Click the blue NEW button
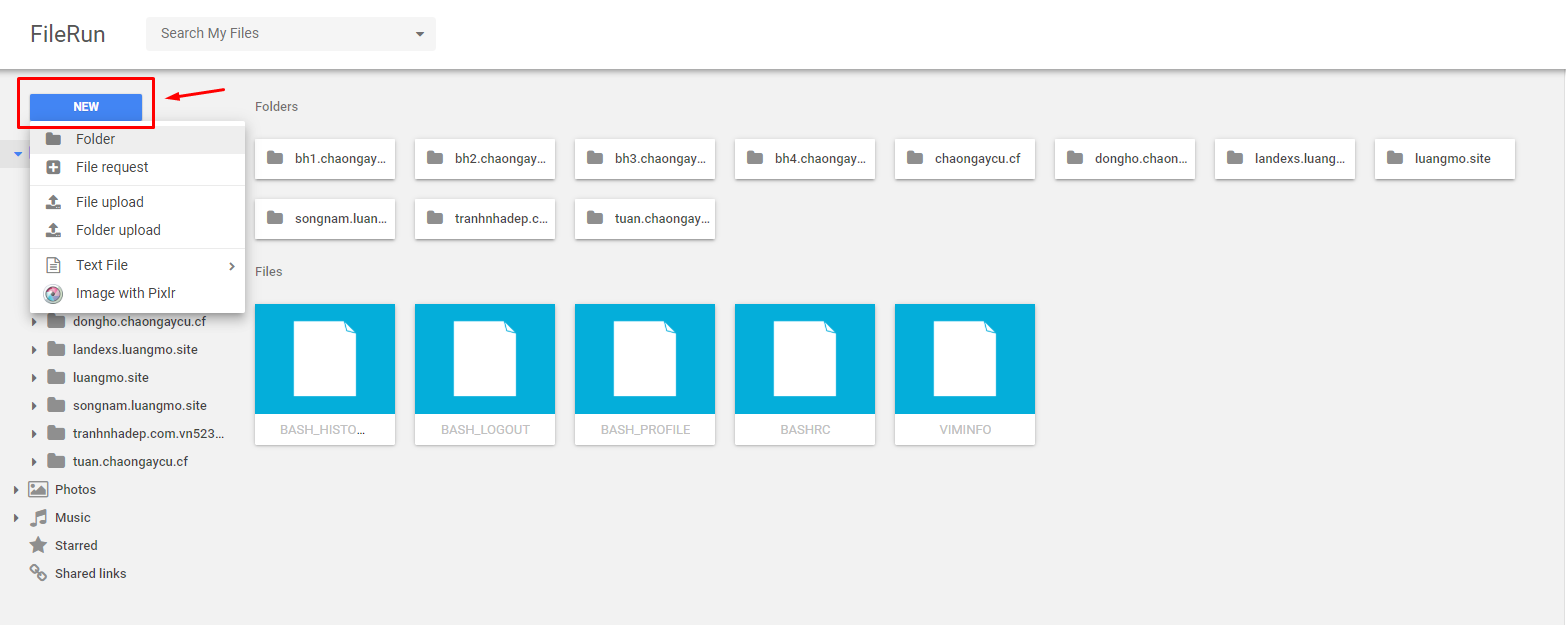1566x625 pixels. tap(86, 107)
